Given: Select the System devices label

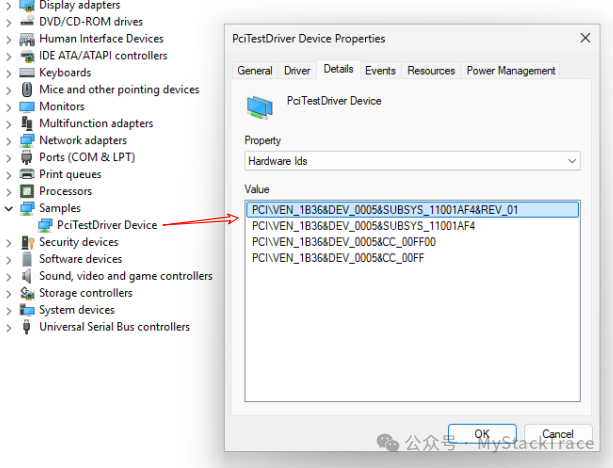Looking at the screenshot, I should click(x=77, y=310).
